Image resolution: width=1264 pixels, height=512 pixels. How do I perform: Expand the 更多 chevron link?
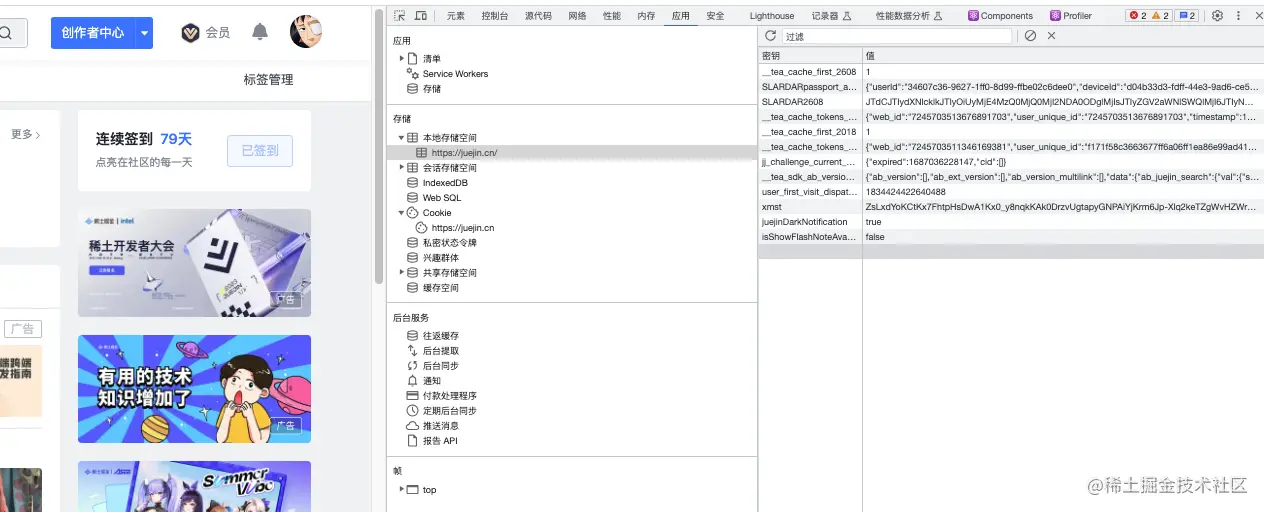pos(26,134)
